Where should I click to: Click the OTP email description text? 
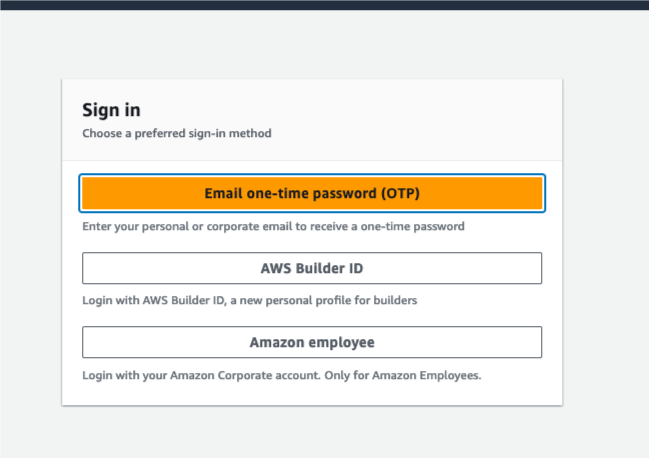pyautogui.click(x=273, y=226)
